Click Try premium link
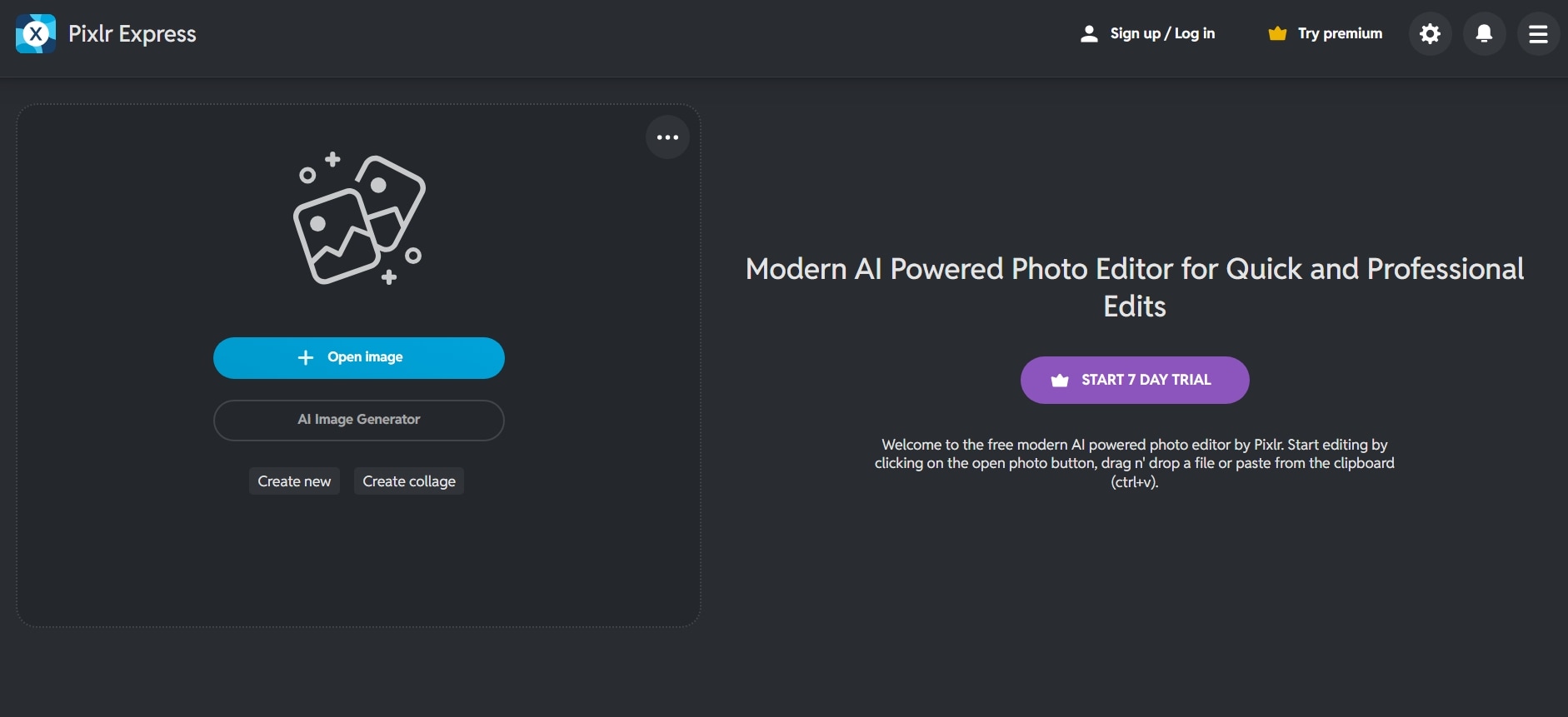 pyautogui.click(x=1340, y=34)
